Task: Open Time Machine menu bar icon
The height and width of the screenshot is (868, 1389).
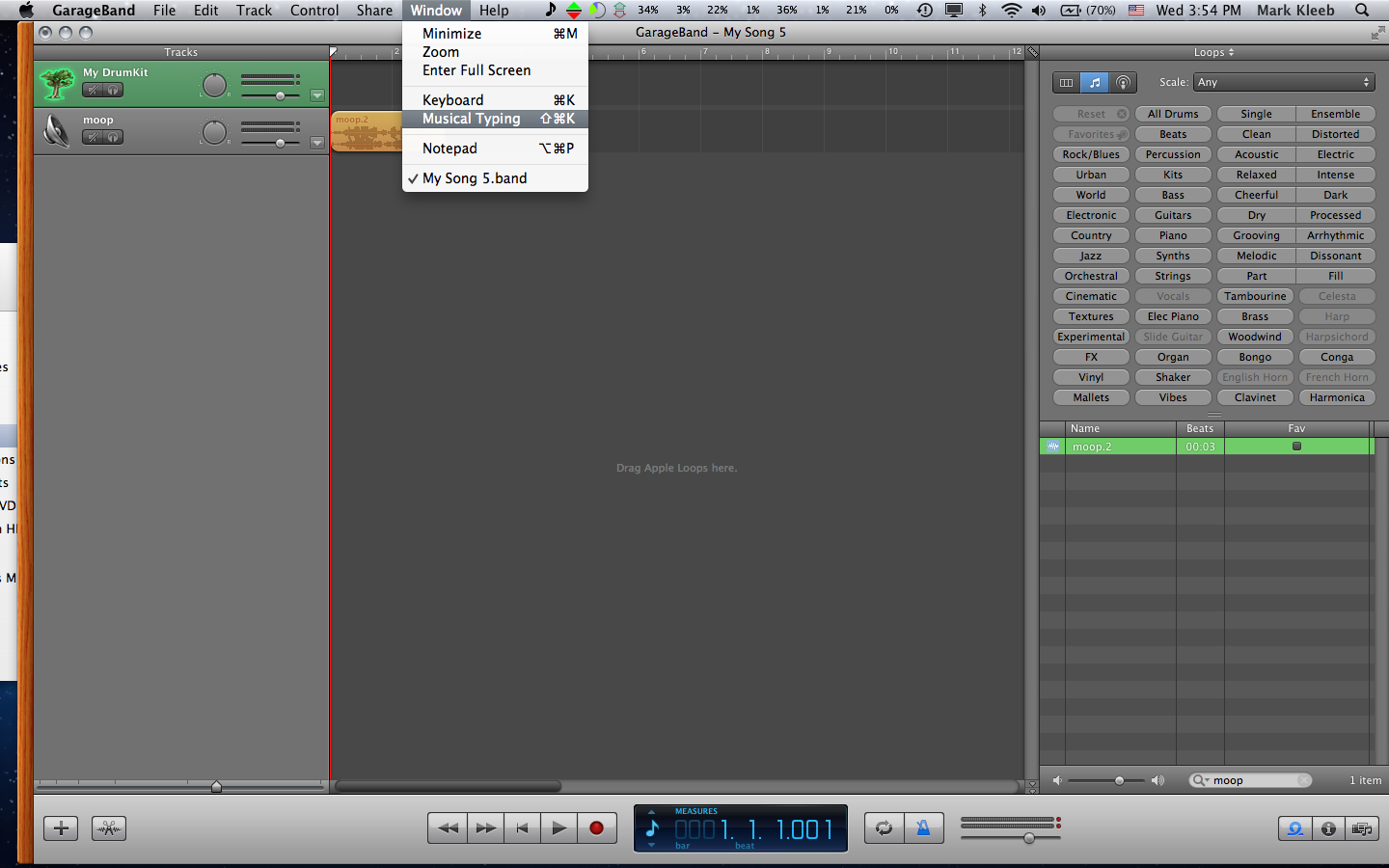Action: tap(924, 11)
